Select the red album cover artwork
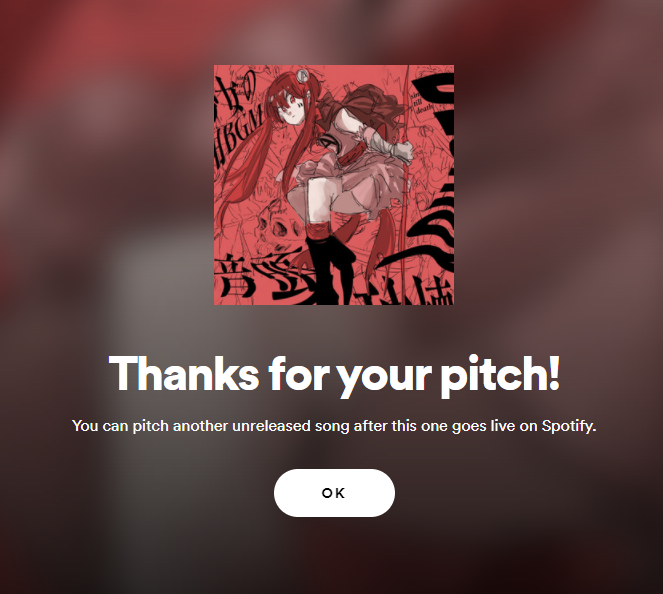This screenshot has height=594, width=663. (334, 185)
